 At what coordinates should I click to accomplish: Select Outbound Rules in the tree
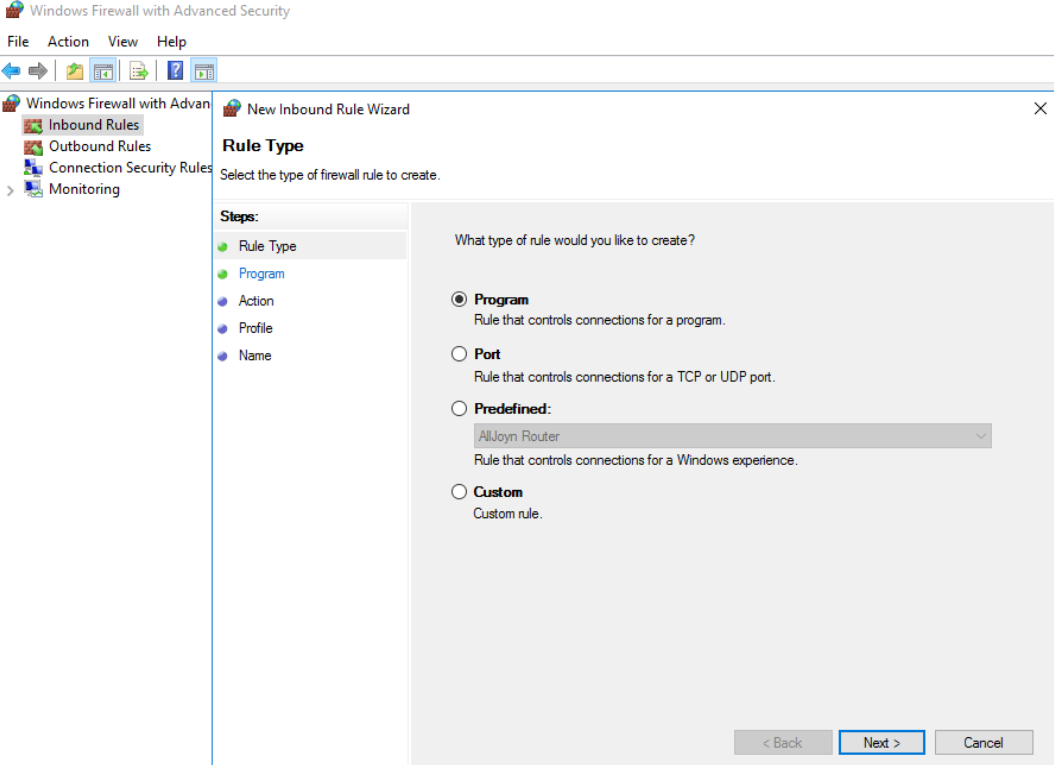click(99, 146)
